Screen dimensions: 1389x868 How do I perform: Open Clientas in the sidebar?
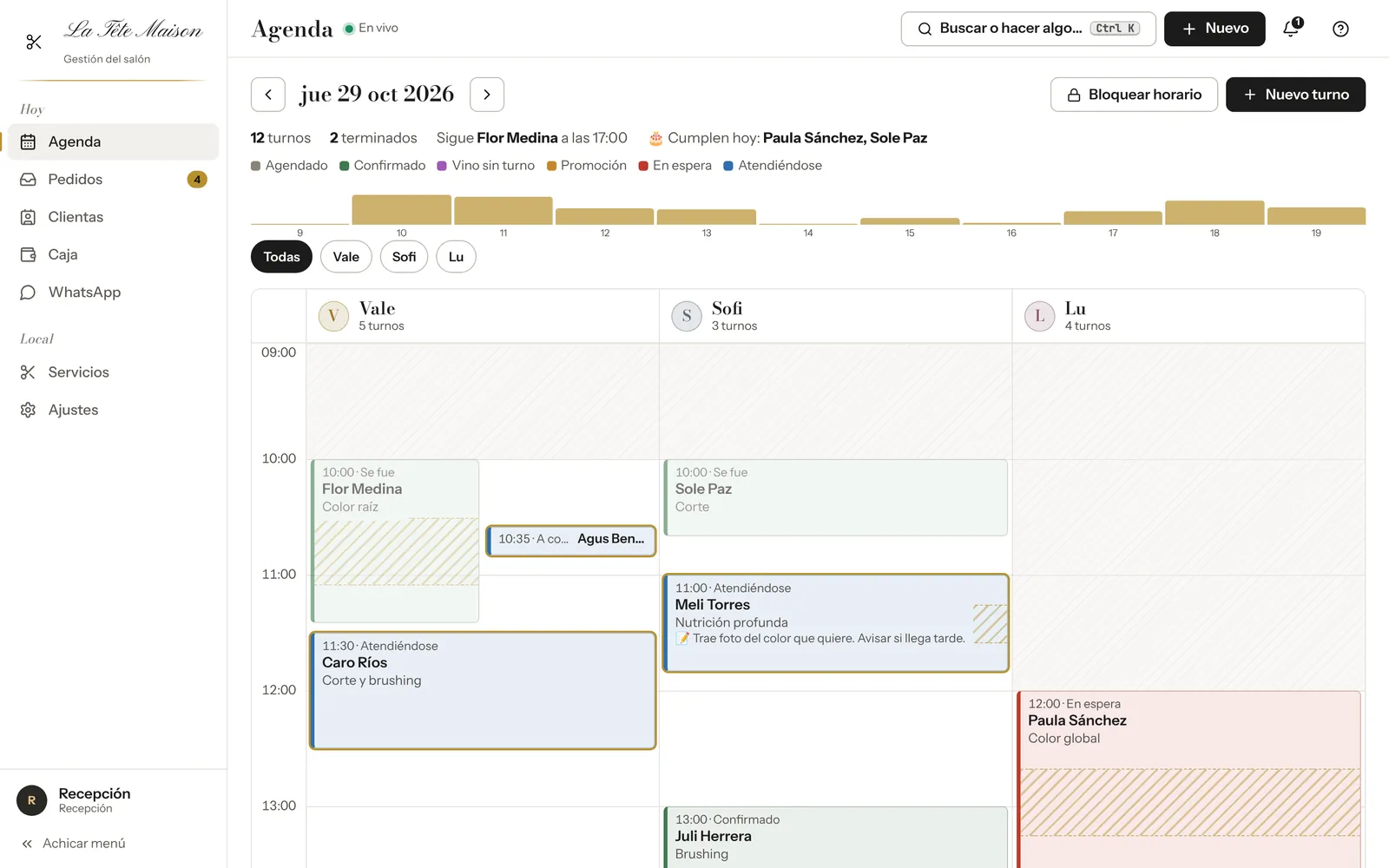click(113, 217)
